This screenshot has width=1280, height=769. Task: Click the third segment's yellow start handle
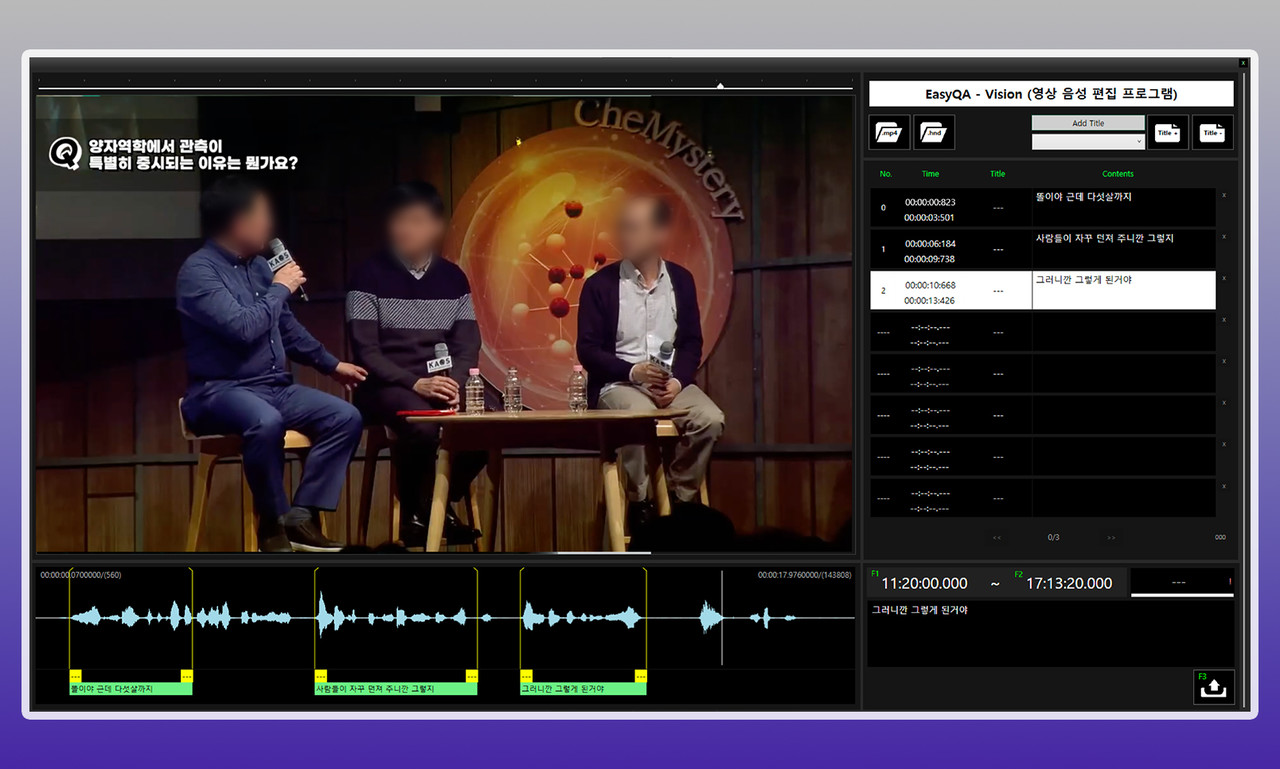(526, 676)
